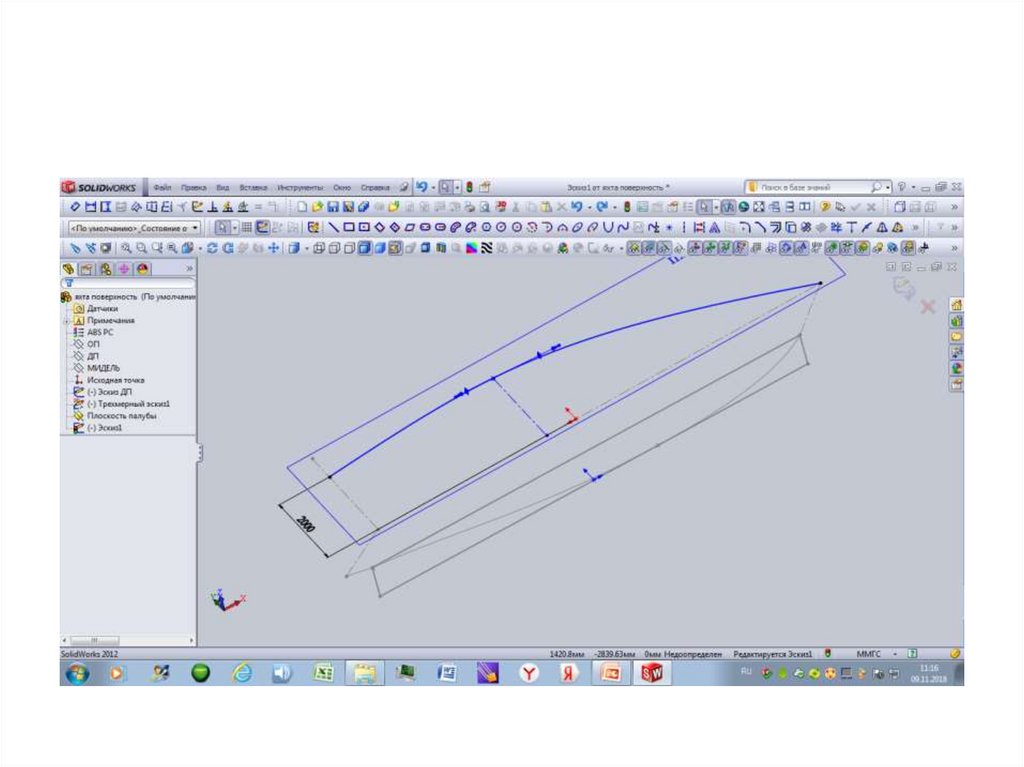Cancel the sketch with the red X corner icon
1024x767 pixels.
point(927,307)
